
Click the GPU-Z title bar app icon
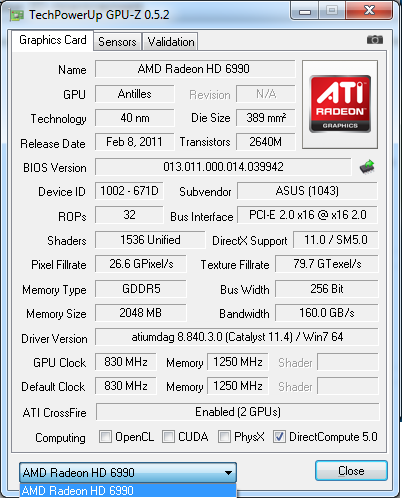coord(17,15)
